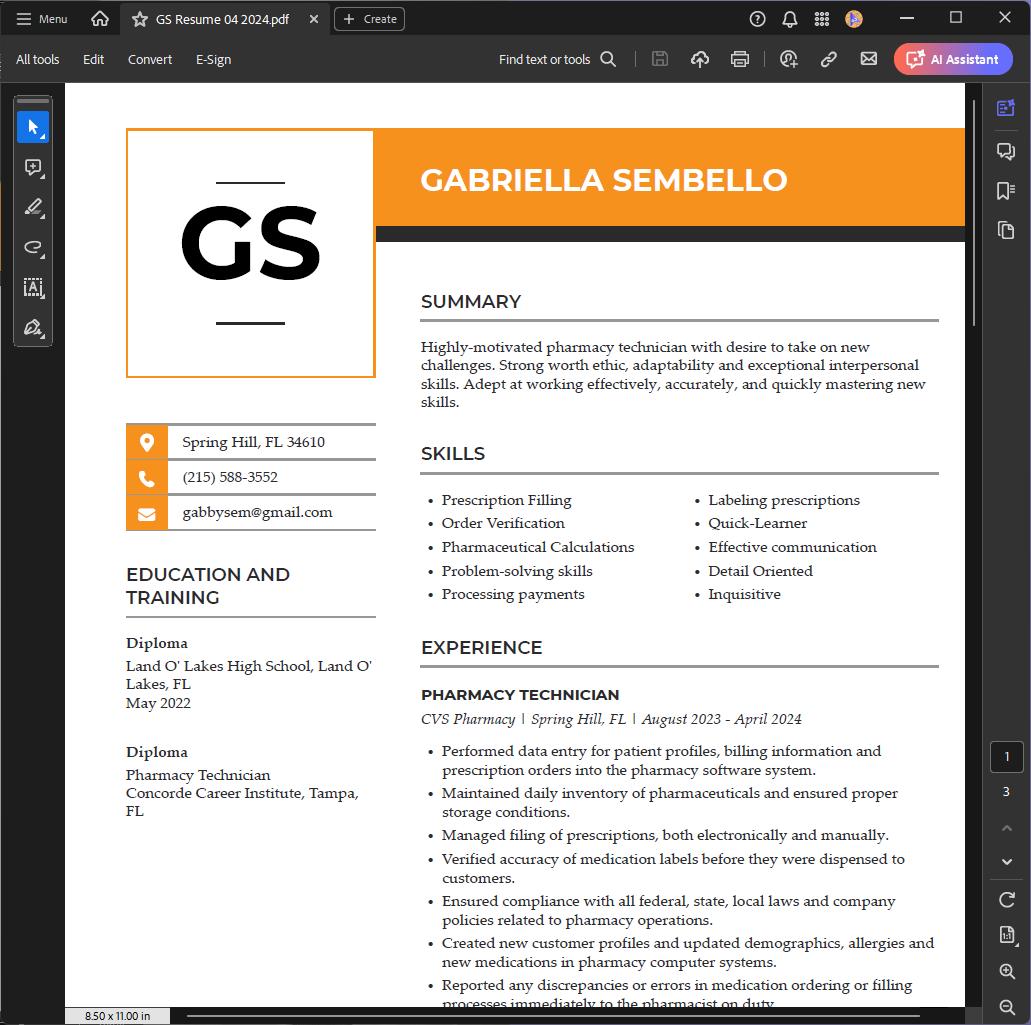Print the document with printer icon
Viewport: 1031px width, 1025px height.
740,59
